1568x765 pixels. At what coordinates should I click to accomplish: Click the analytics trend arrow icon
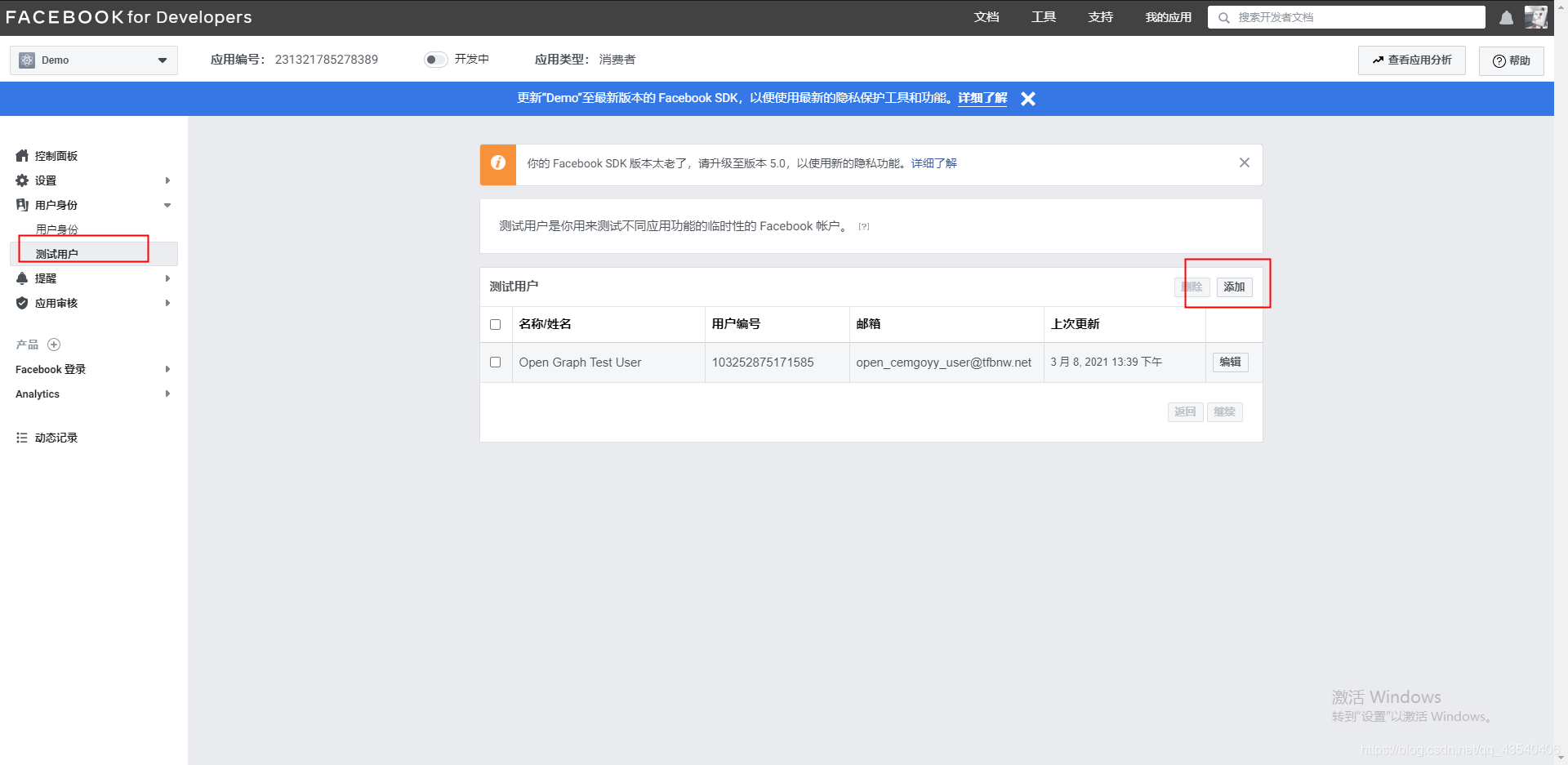(1378, 60)
